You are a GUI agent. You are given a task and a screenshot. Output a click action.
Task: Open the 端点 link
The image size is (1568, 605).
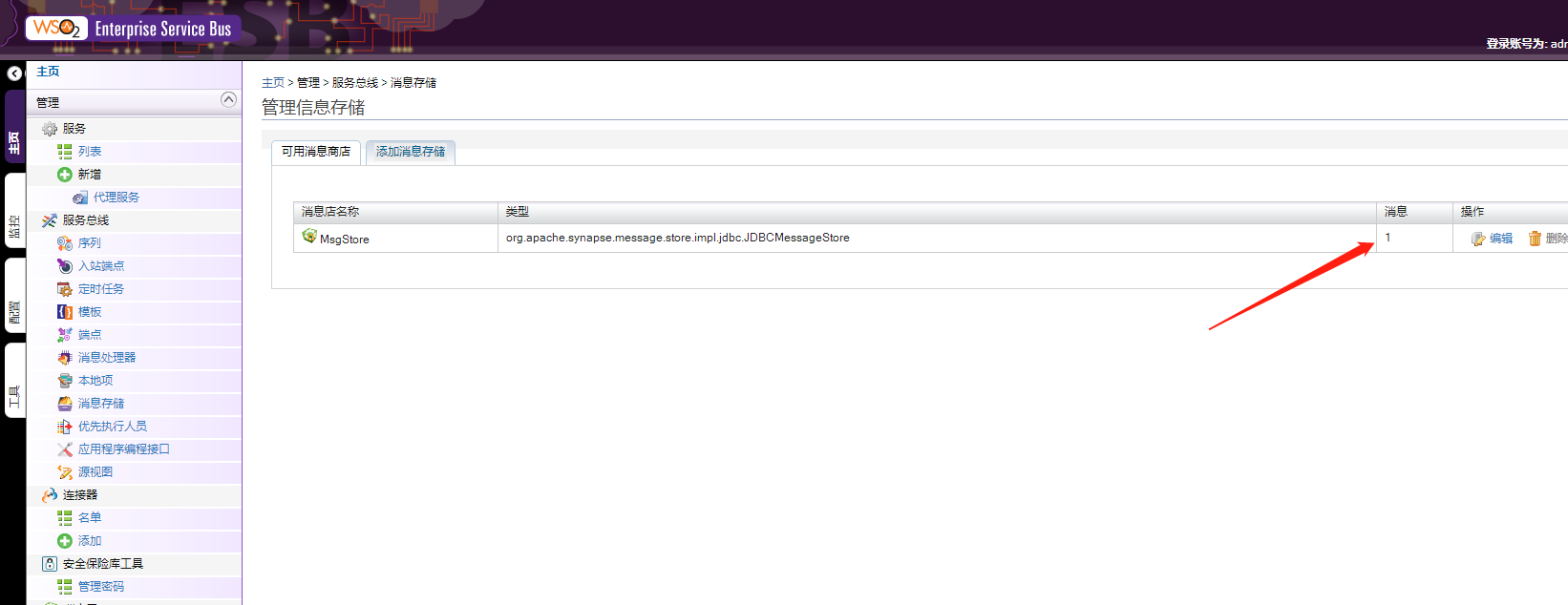pos(90,335)
